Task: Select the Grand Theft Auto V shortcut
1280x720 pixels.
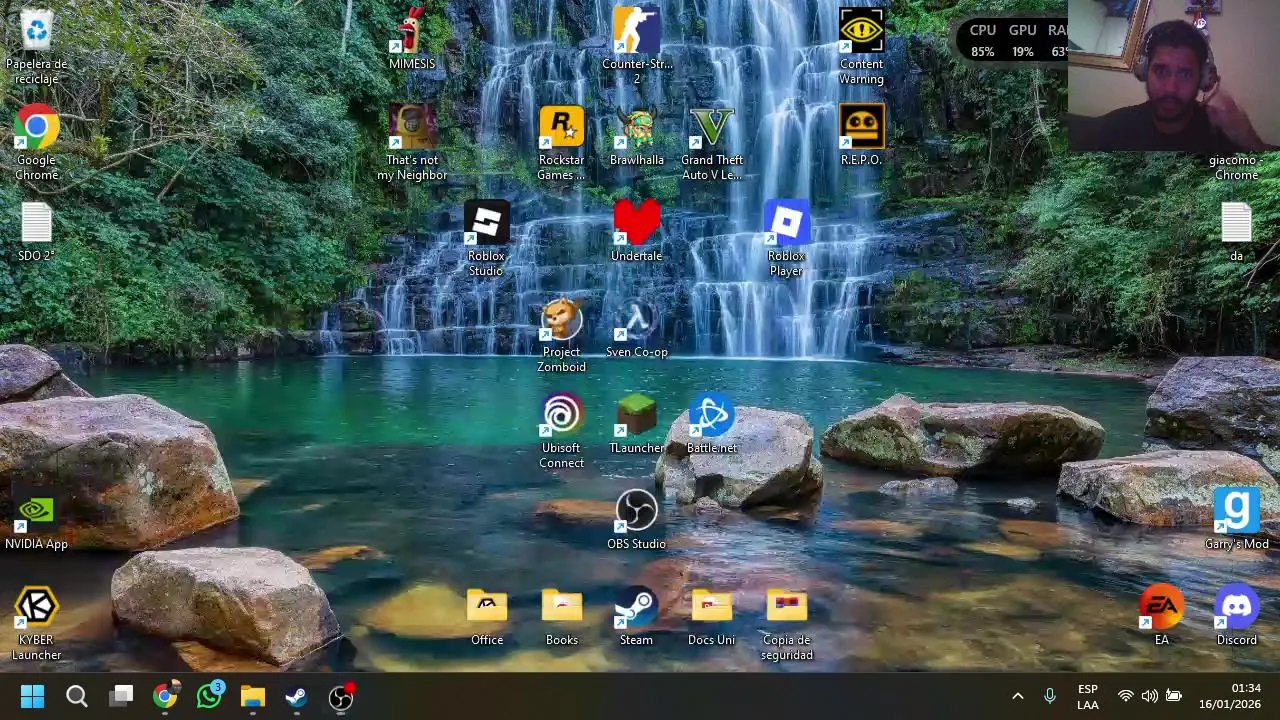Action: (x=712, y=143)
